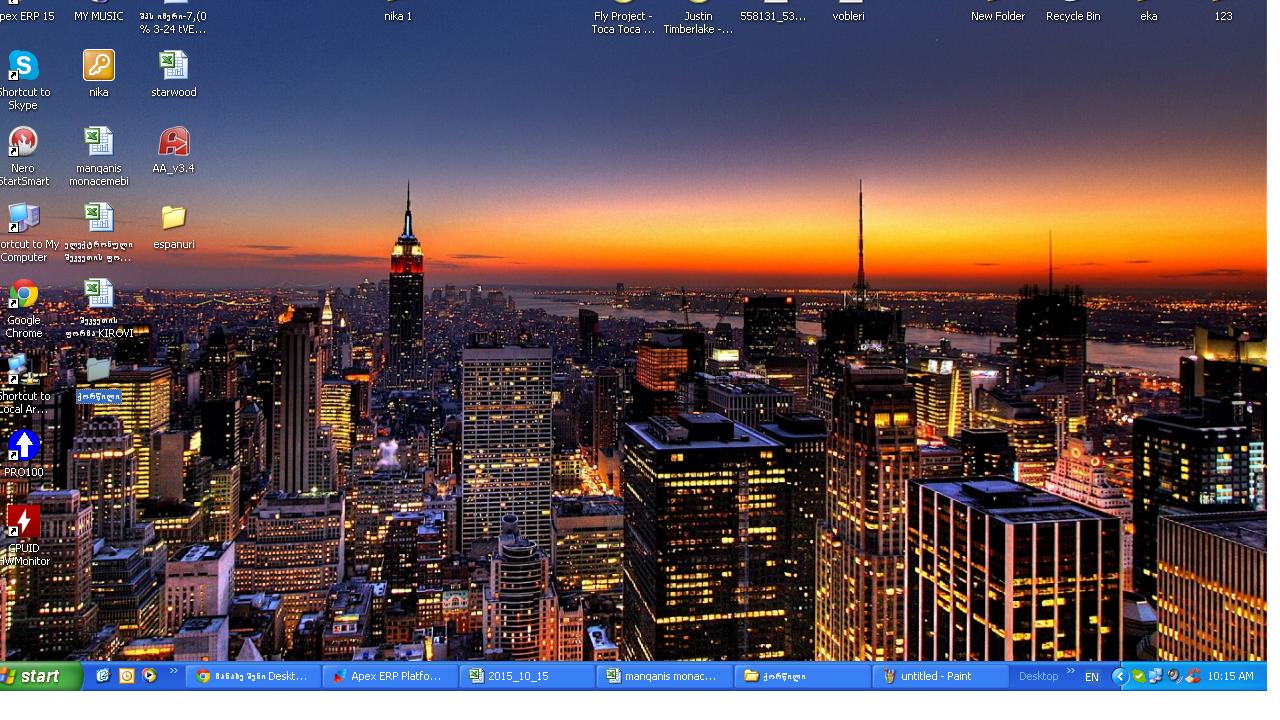Switch to untitled - Paint taskbar window
The image size is (1280, 720).
(940, 676)
